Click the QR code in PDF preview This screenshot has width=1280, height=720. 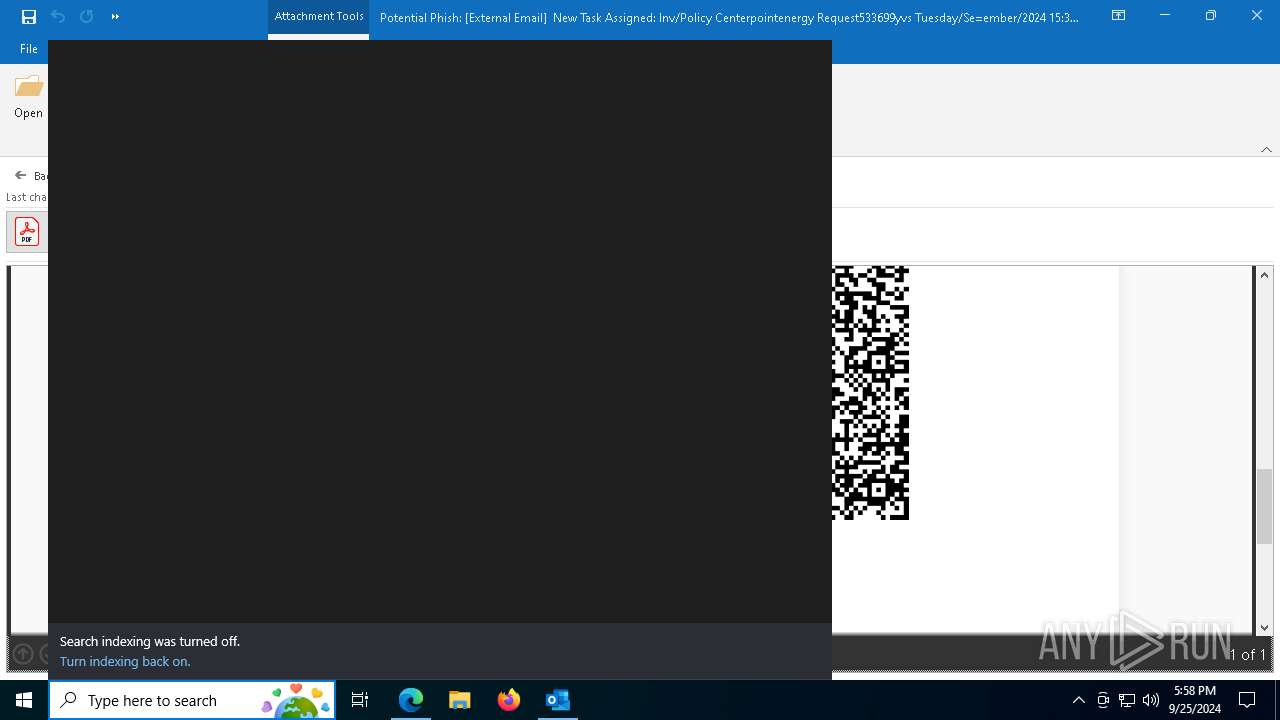[x=870, y=393]
